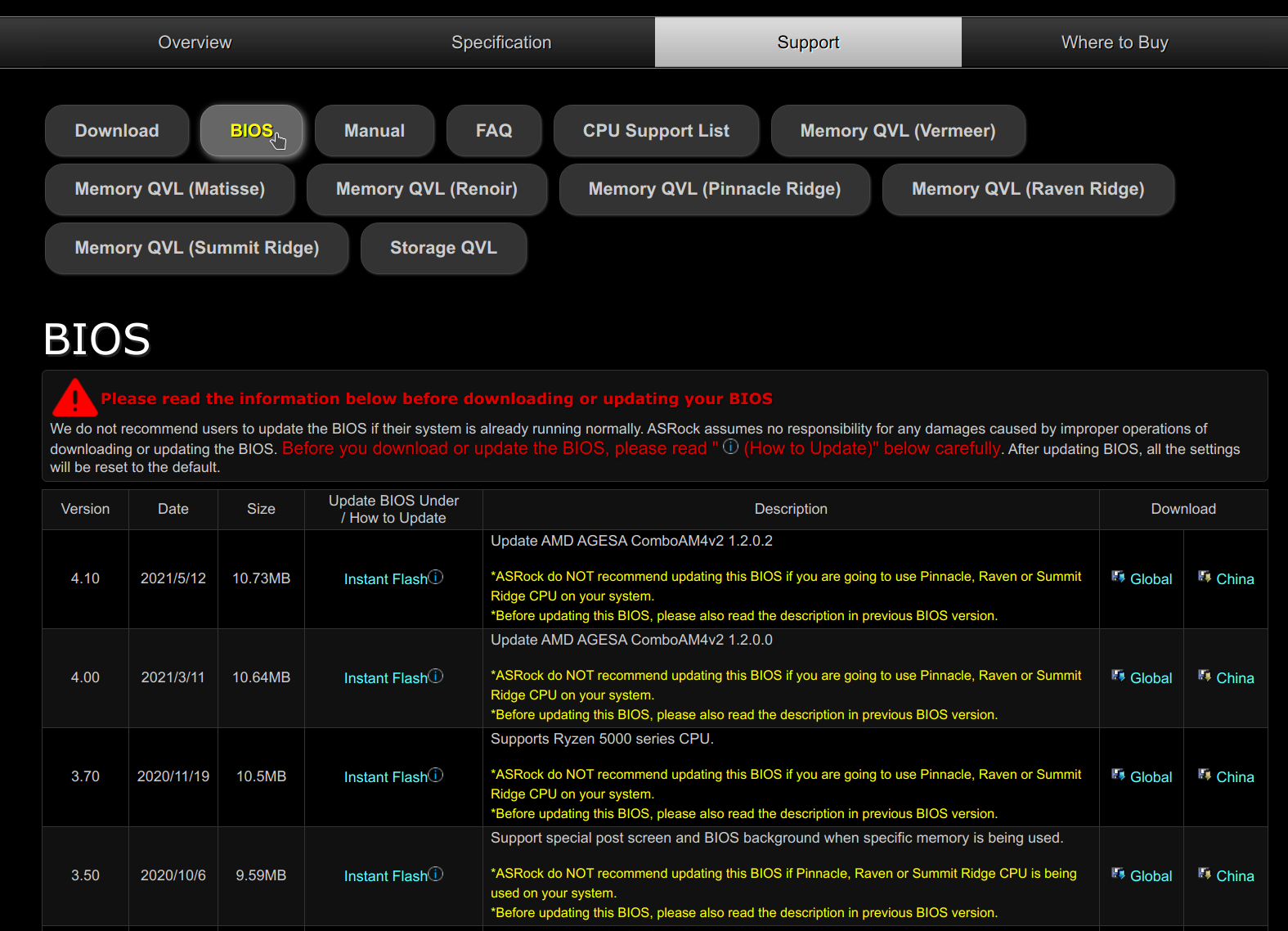The width and height of the screenshot is (1288, 931).
Task: View the CPU Support List
Action: pyautogui.click(x=656, y=131)
